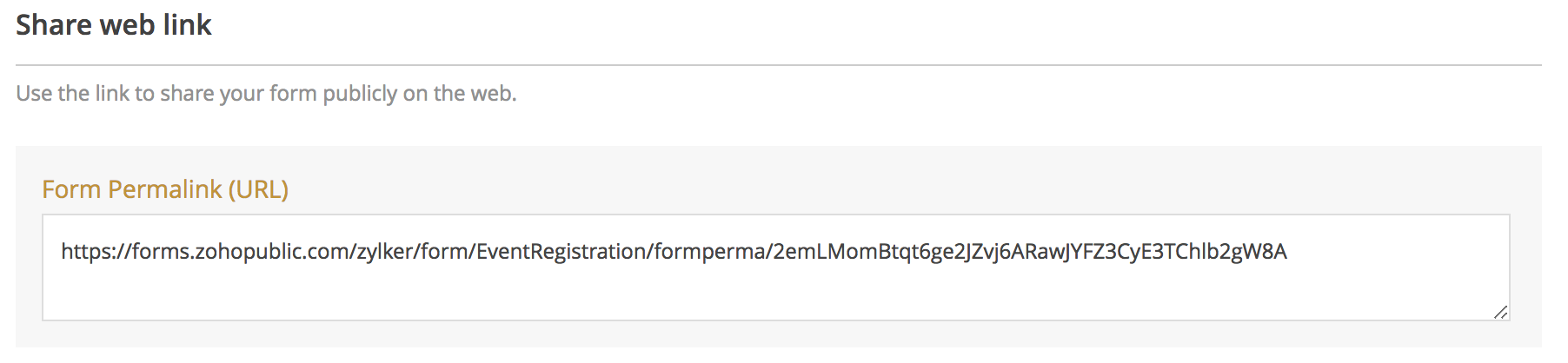The height and width of the screenshot is (363, 1568).
Task: Click the empty area below the URL text
Action: click(775, 294)
